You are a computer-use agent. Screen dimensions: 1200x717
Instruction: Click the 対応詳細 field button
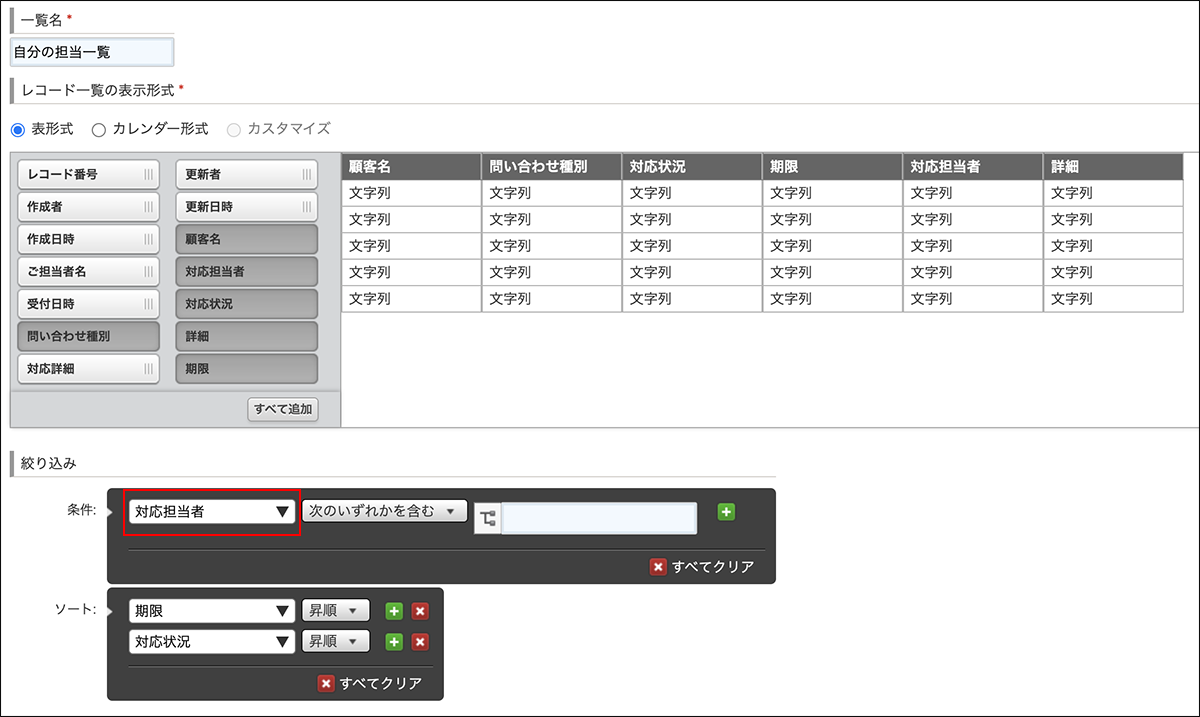pyautogui.click(x=88, y=369)
